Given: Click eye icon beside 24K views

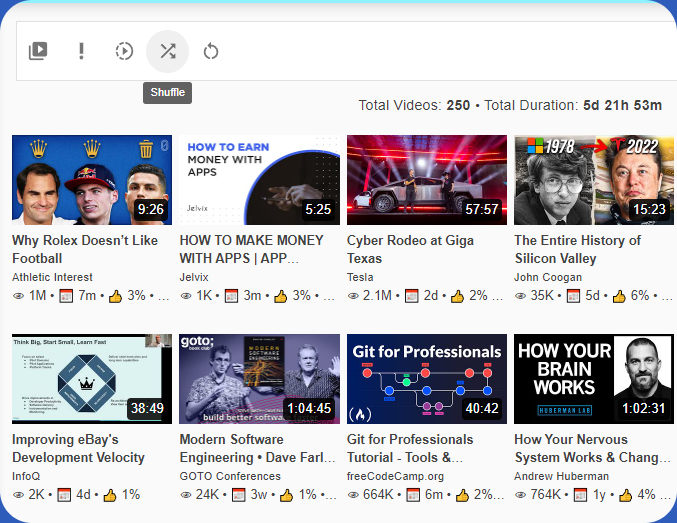Looking at the screenshot, I should pyautogui.click(x=186, y=495).
